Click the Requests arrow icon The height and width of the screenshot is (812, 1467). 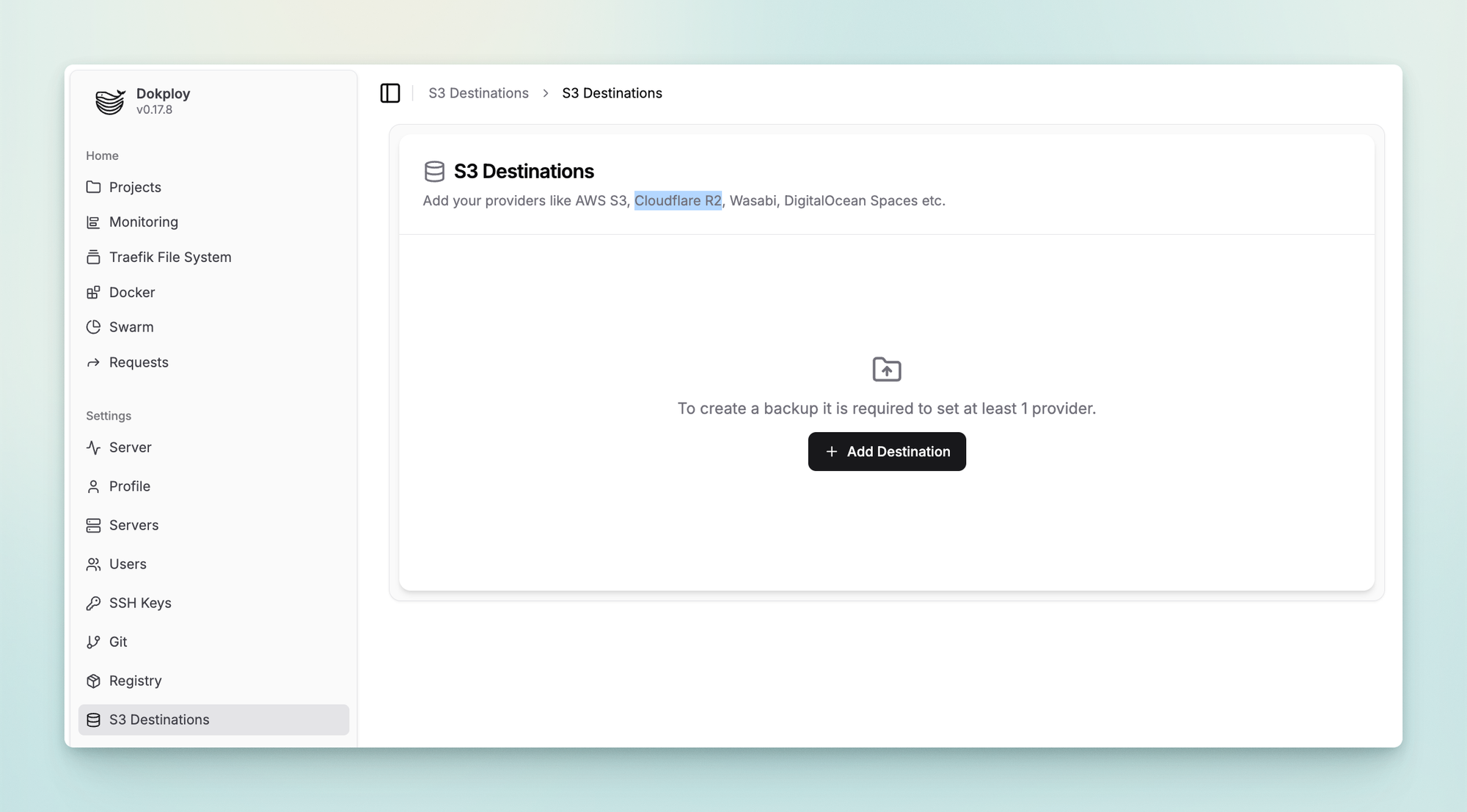pos(93,362)
